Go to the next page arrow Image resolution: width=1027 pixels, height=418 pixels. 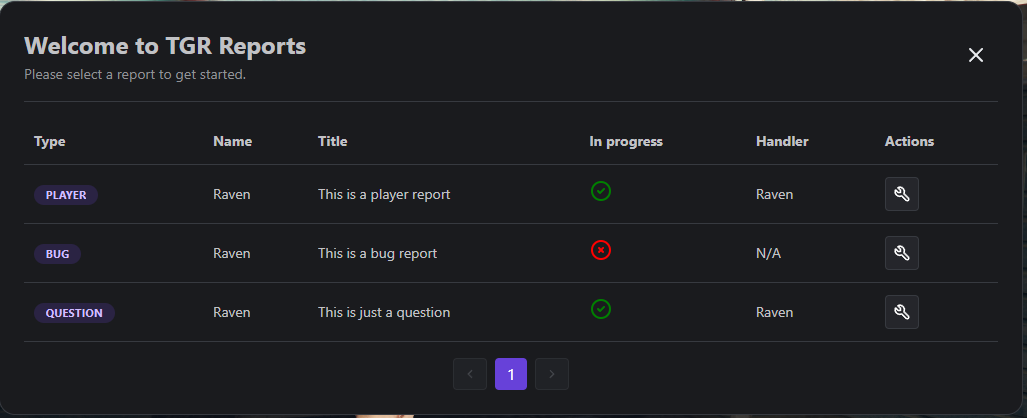551,374
